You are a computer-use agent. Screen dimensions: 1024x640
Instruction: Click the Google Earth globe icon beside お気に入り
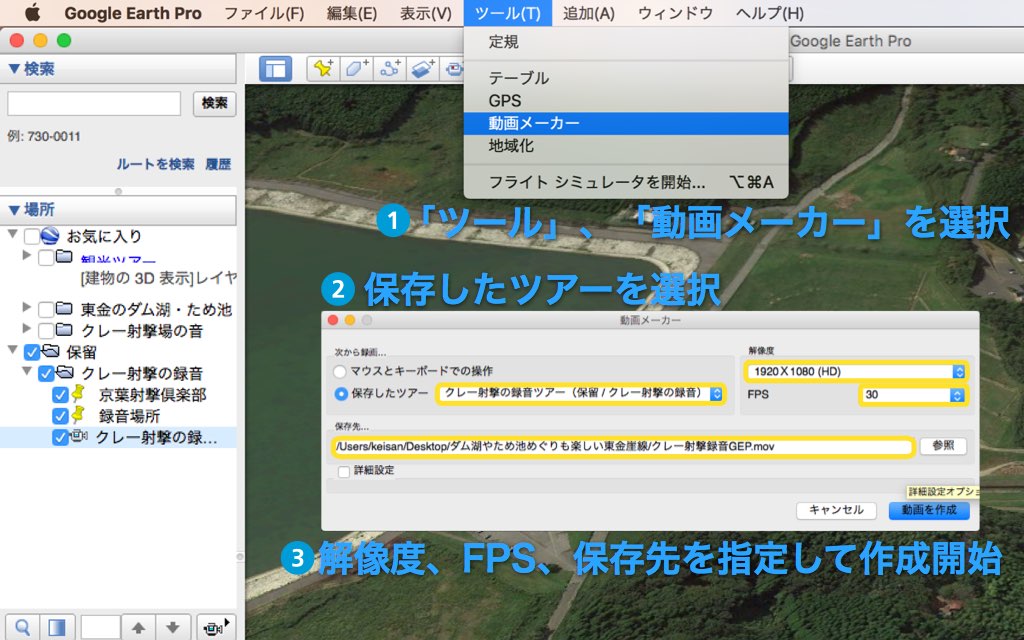coord(50,236)
